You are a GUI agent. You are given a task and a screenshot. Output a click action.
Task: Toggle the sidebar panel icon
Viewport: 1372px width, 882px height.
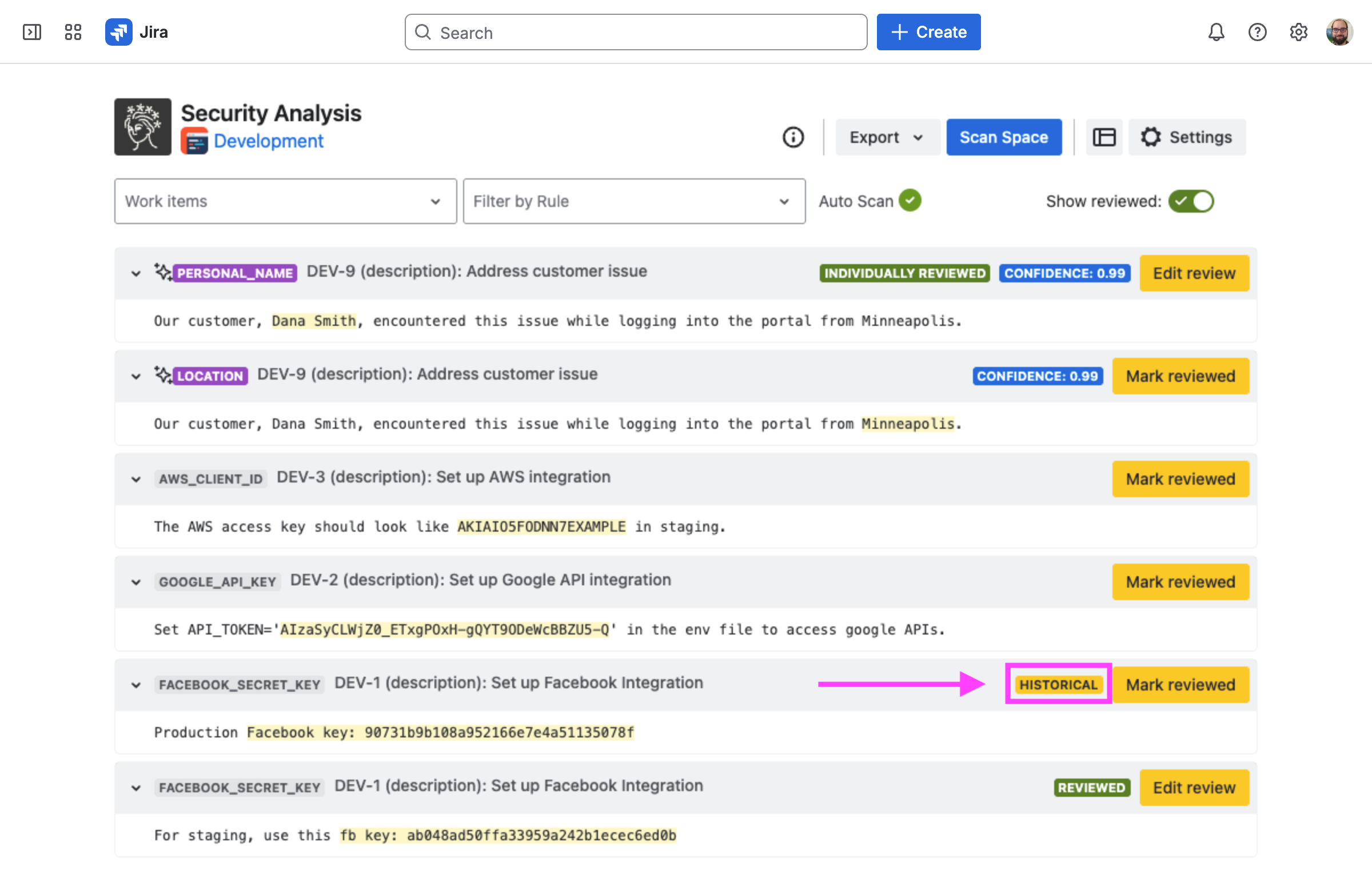32,32
